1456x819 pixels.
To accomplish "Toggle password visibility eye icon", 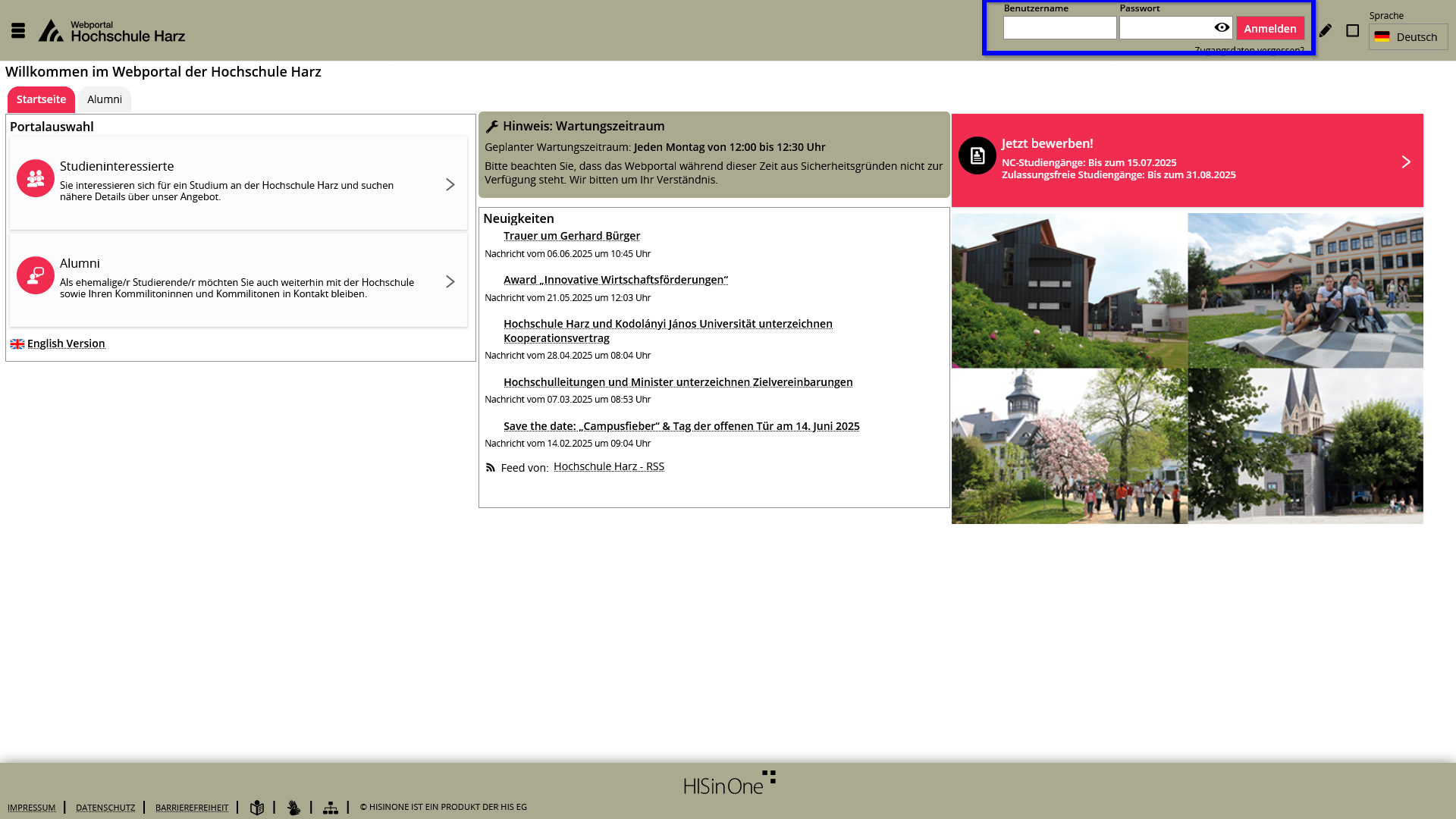I will click(x=1221, y=28).
